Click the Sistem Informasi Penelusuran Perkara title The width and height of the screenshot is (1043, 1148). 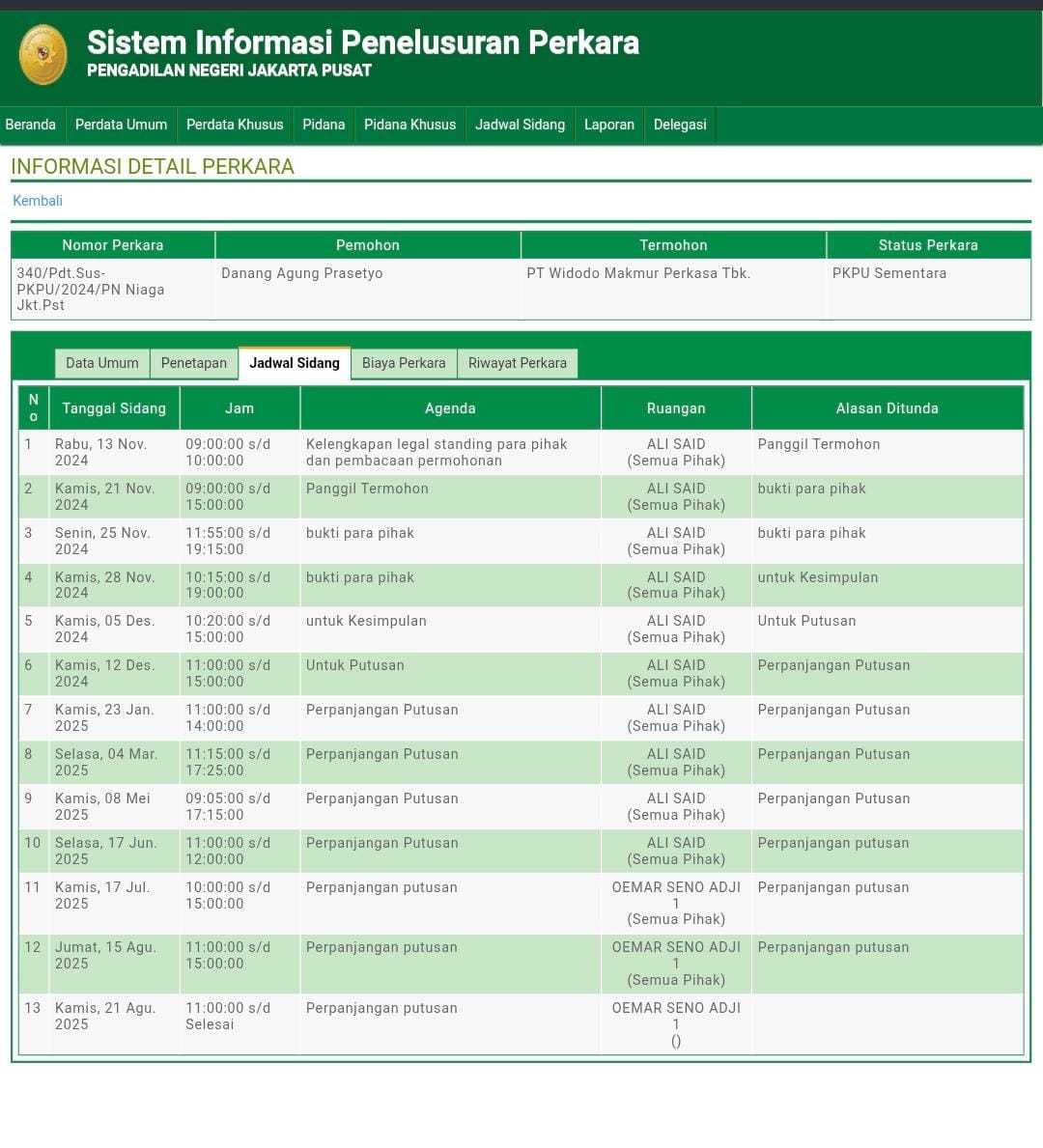[362, 42]
